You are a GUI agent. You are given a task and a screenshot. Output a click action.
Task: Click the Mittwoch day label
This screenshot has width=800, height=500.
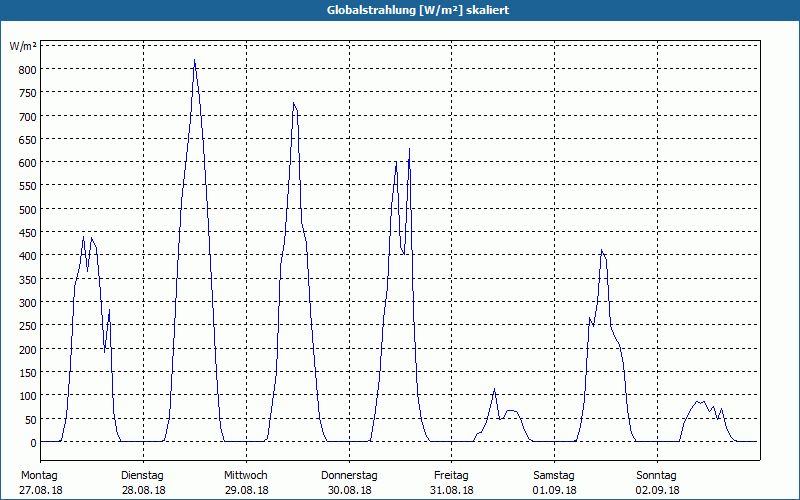click(x=245, y=476)
